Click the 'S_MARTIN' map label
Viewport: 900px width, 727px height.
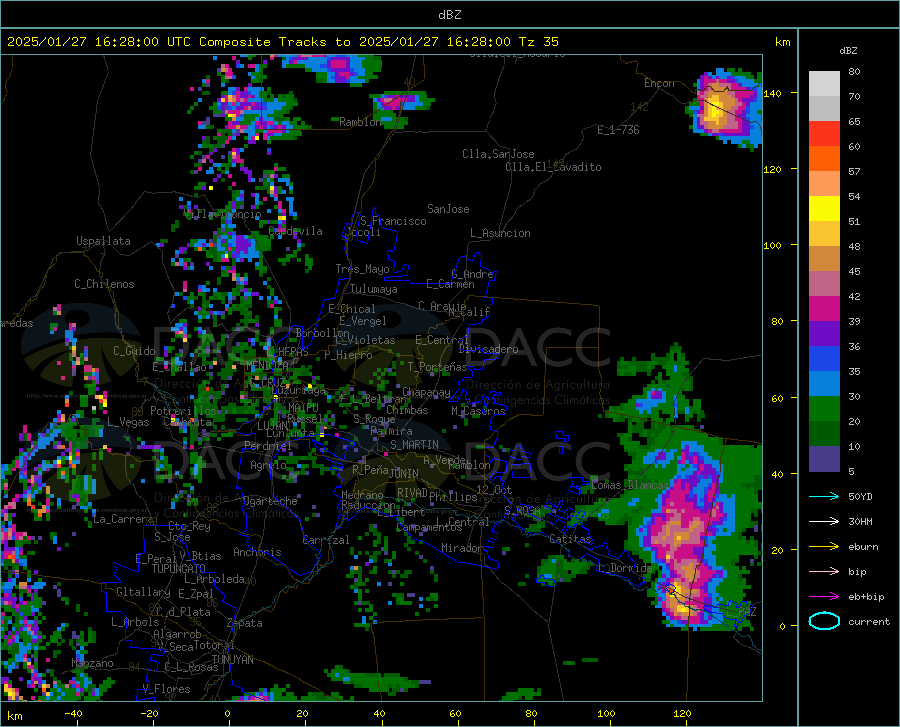pos(414,445)
